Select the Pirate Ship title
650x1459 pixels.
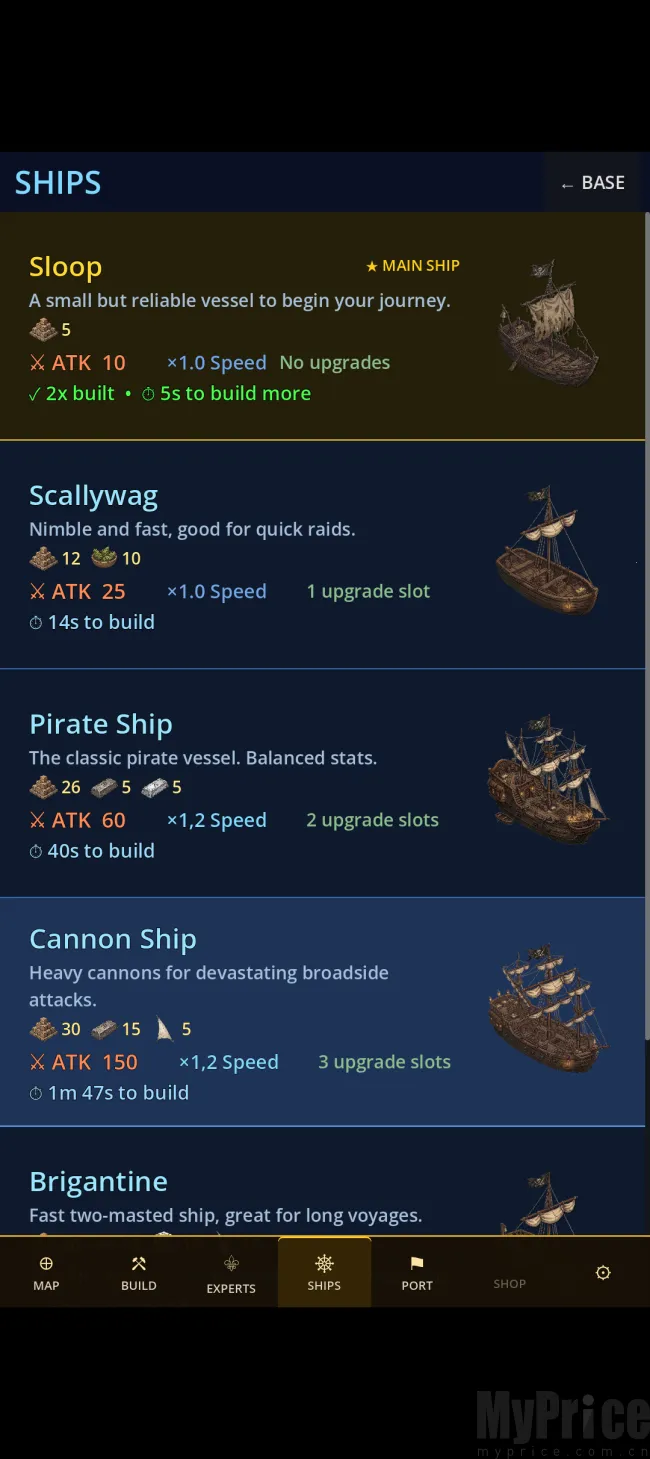tap(101, 724)
